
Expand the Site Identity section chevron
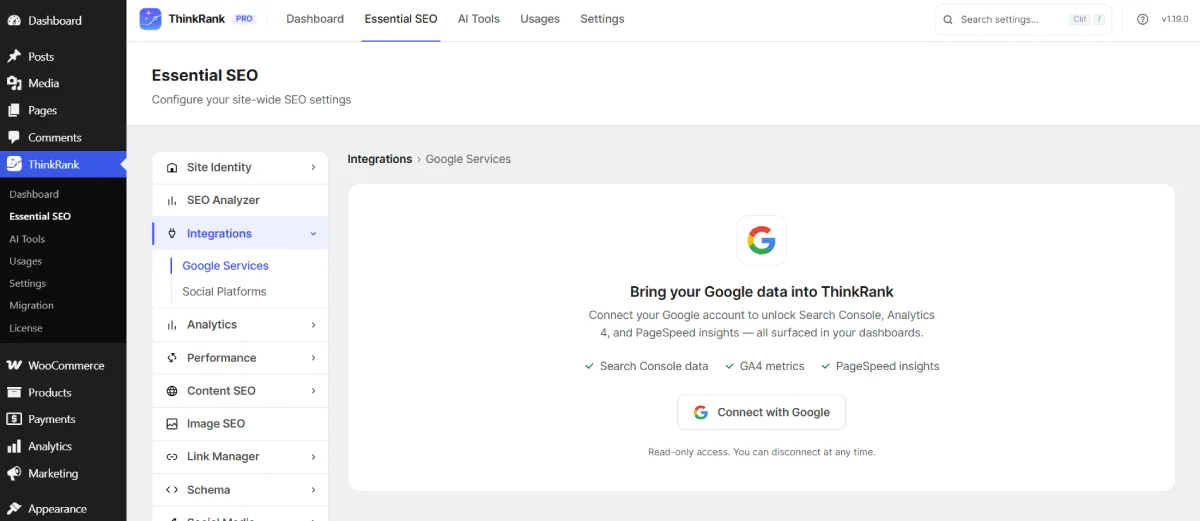coord(313,167)
